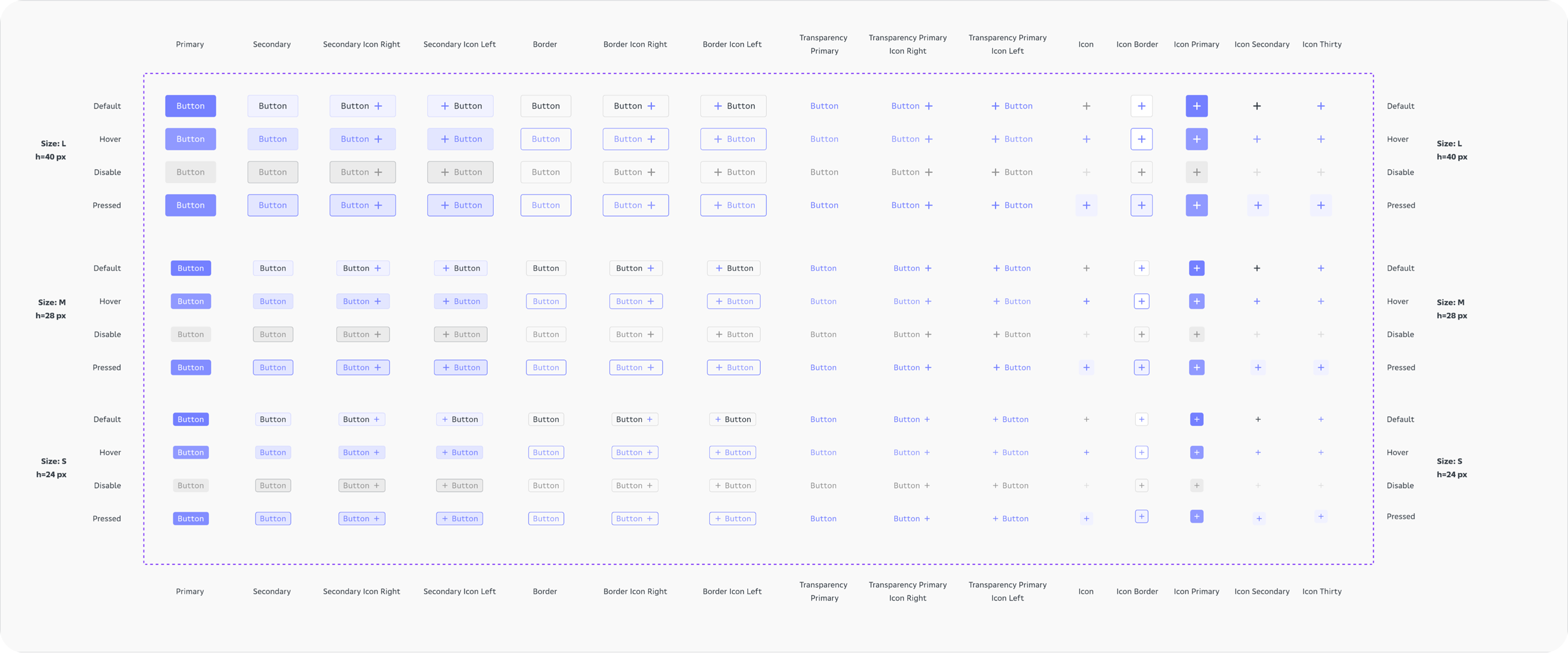Click the Size M Pressed Icon Secondary plus button
This screenshot has width=1568, height=653.
[1257, 368]
